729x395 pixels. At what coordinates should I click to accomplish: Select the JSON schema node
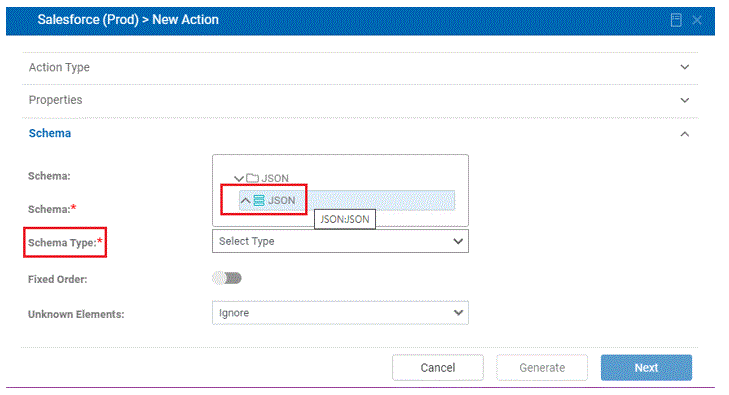pyautogui.click(x=347, y=200)
